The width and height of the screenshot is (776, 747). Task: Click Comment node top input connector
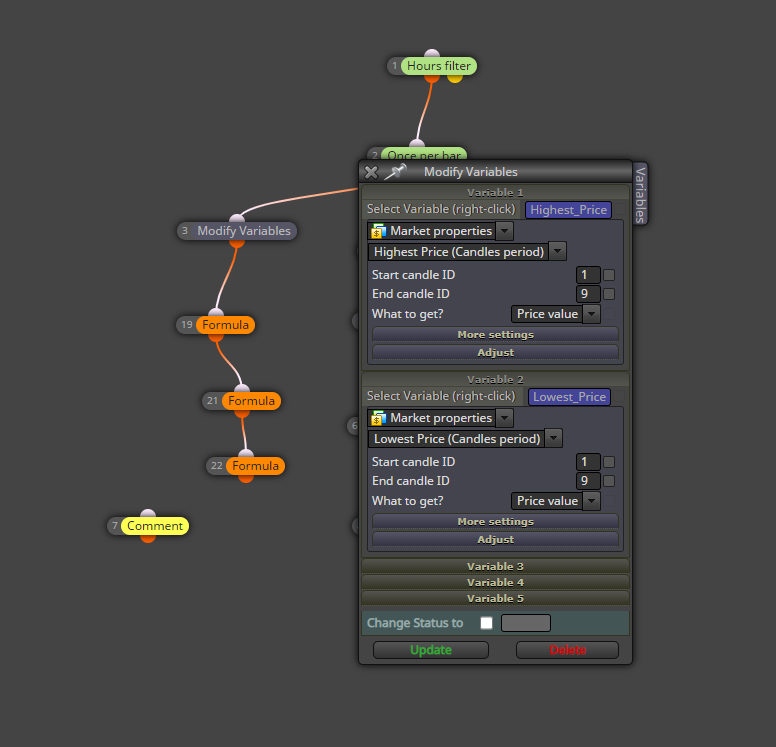[x=148, y=513]
